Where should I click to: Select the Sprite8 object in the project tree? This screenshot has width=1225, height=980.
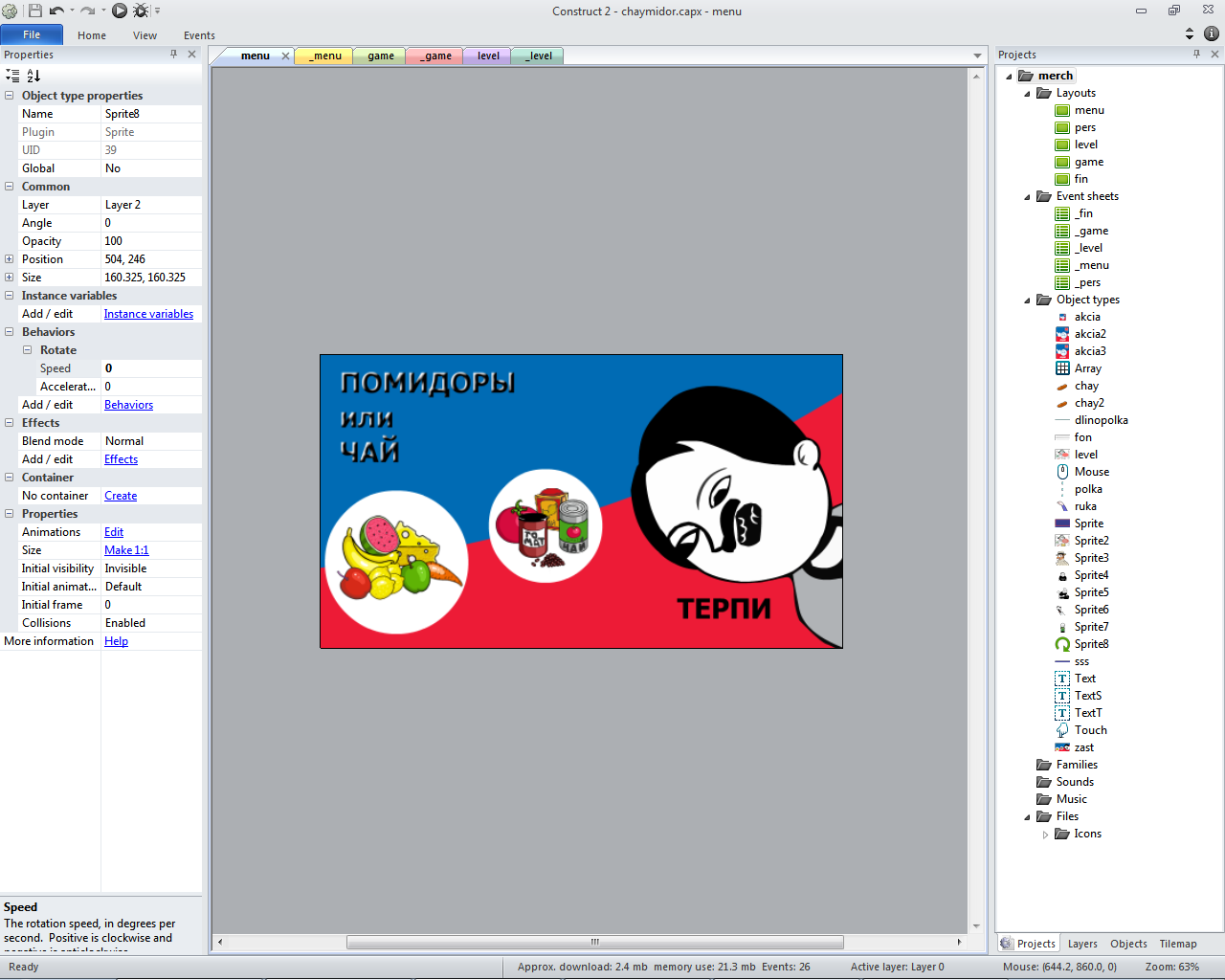tap(1091, 644)
